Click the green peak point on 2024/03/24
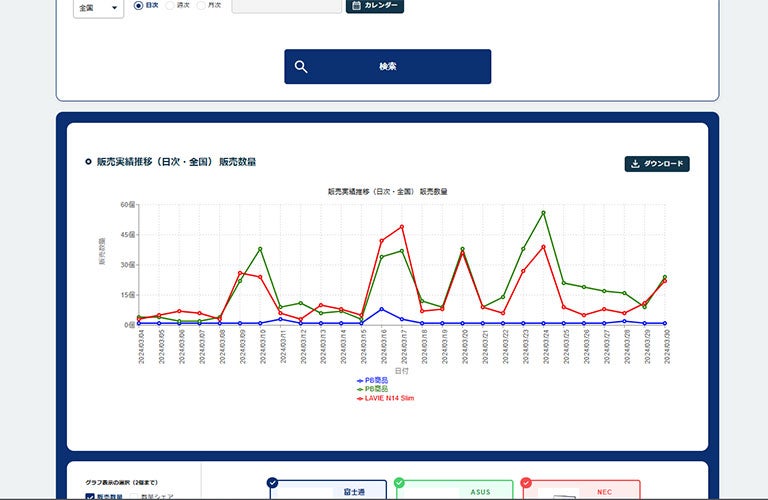768x500 pixels. tap(543, 213)
